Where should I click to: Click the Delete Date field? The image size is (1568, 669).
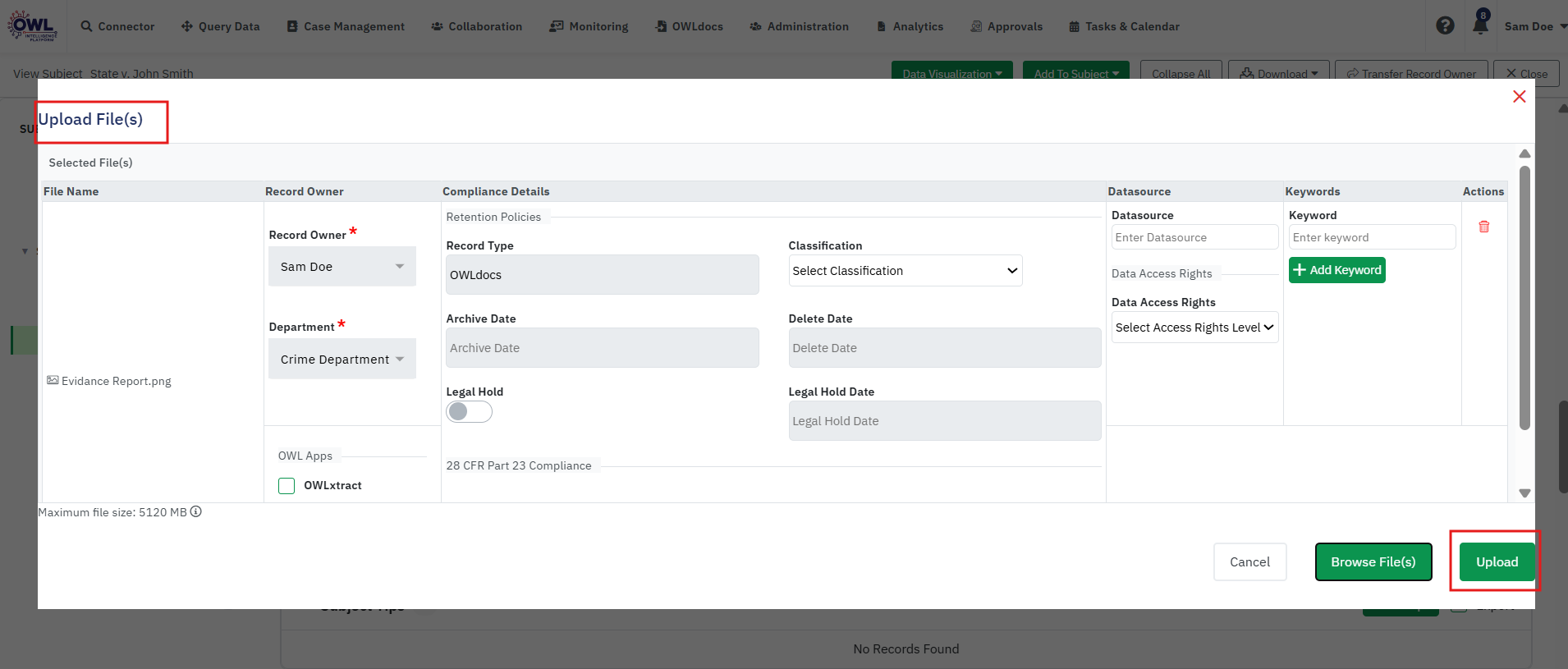944,348
